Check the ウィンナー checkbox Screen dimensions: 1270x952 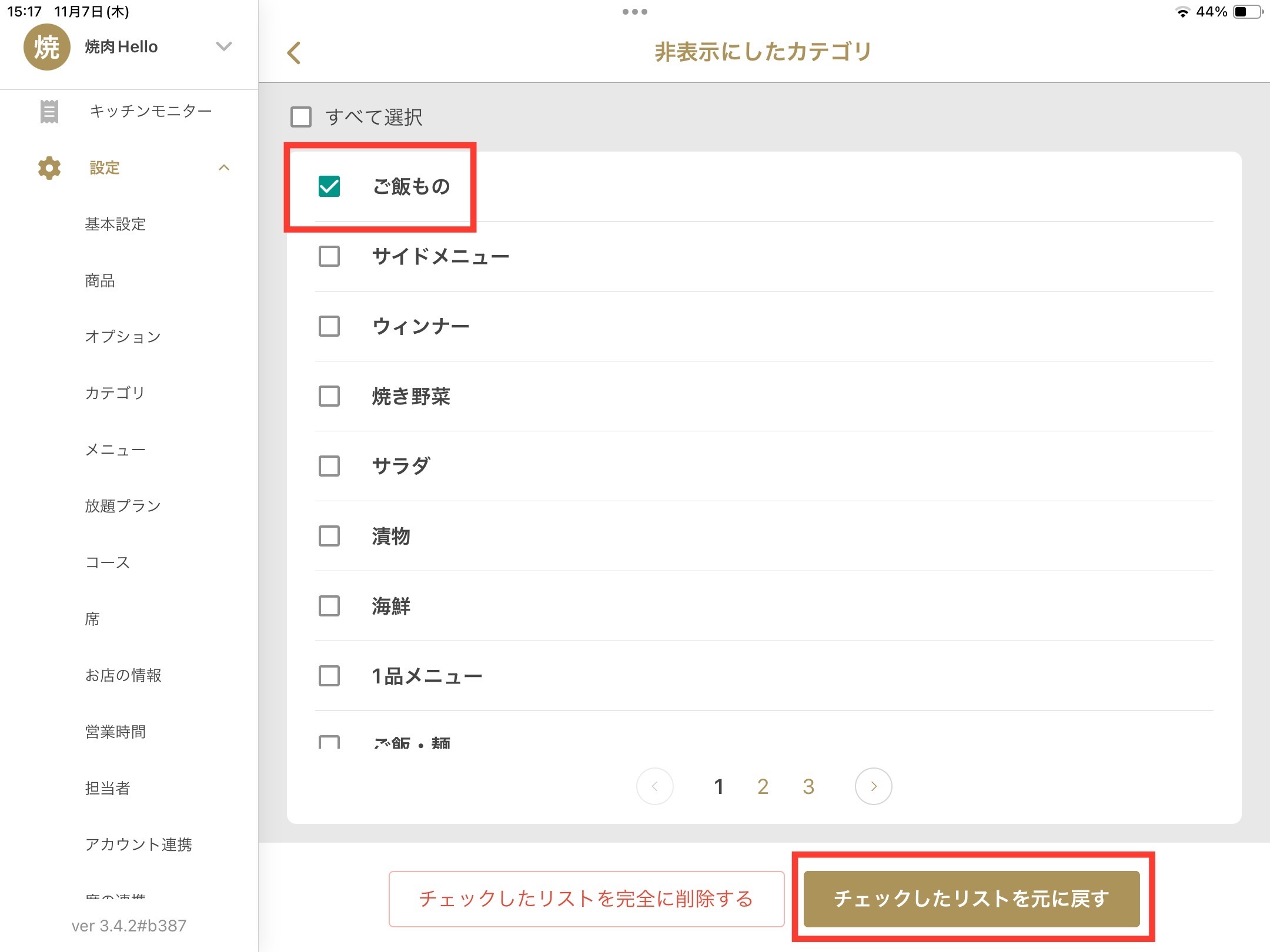point(329,326)
